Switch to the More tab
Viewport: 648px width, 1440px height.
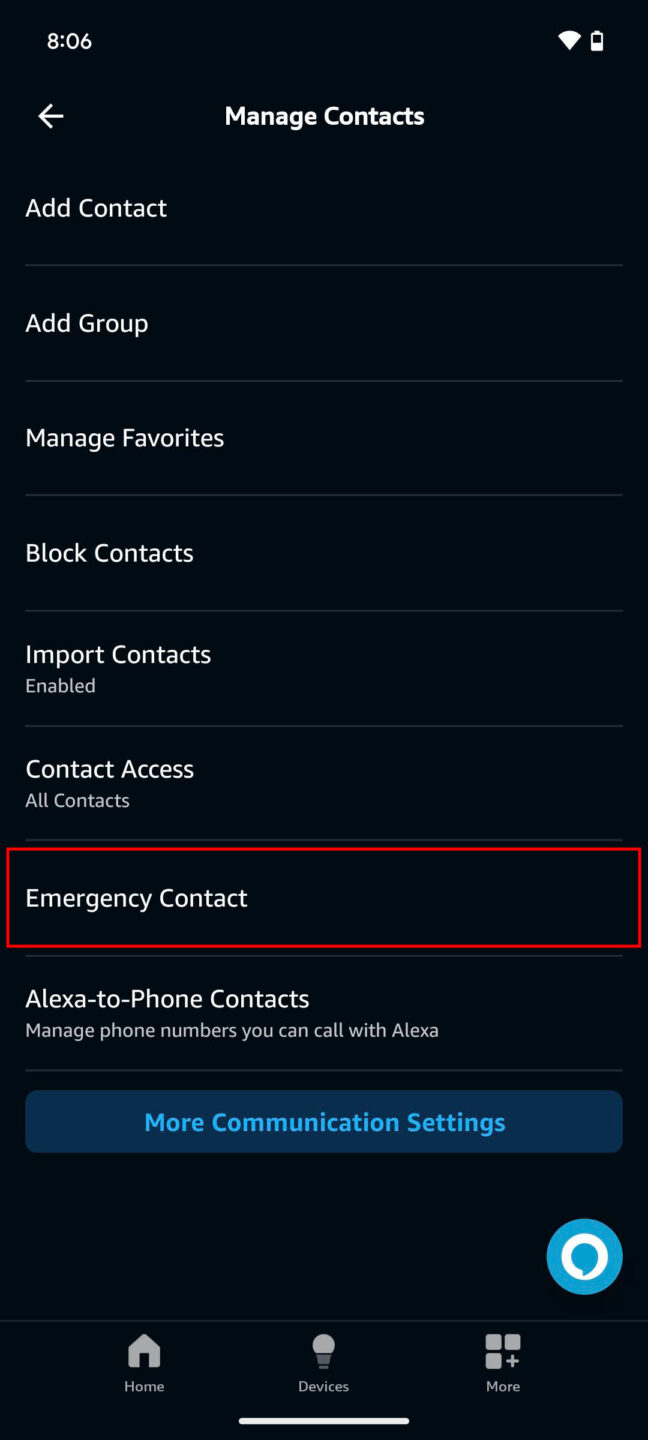pyautogui.click(x=503, y=1363)
